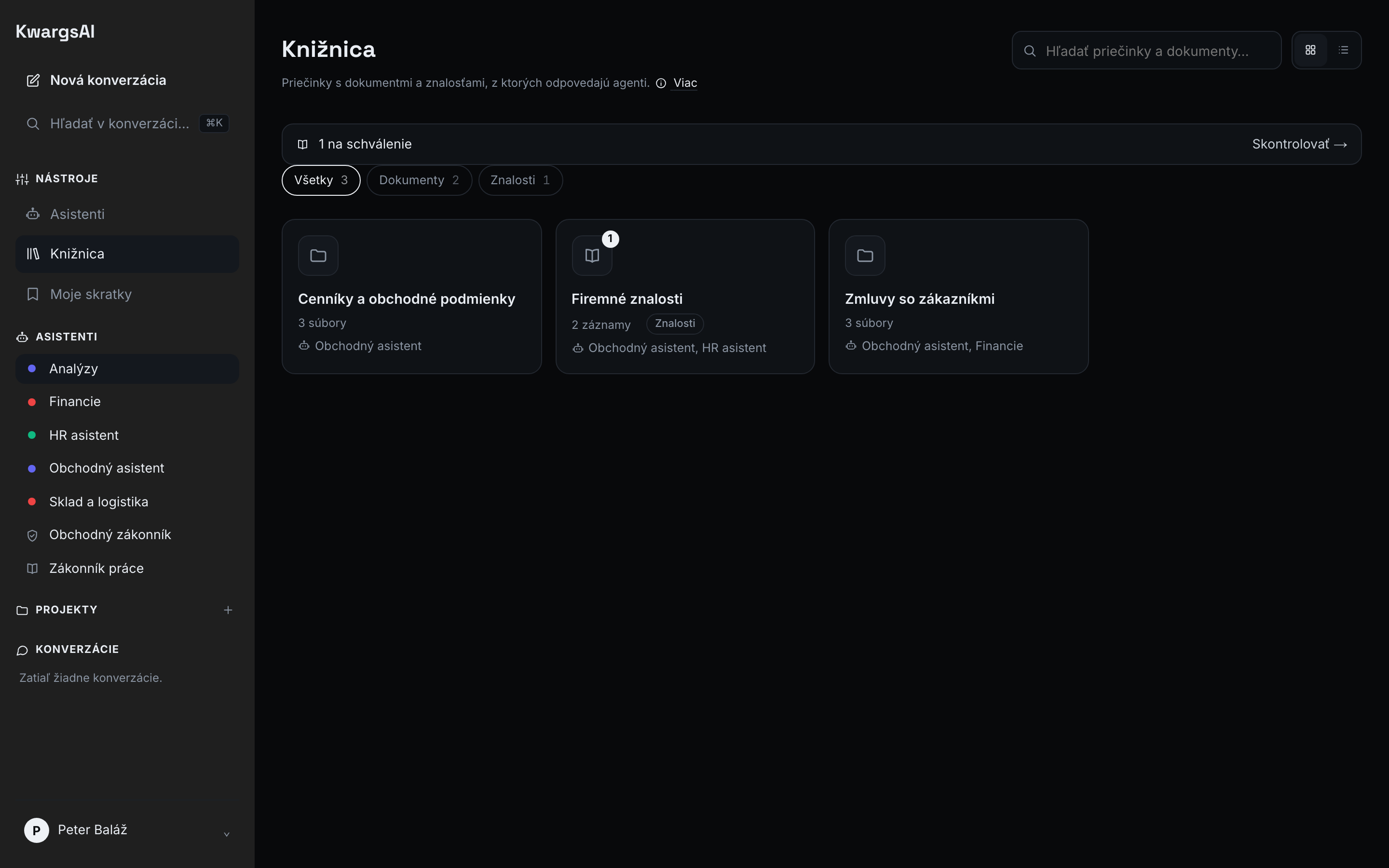Click the book icon in the approval banner

pos(302,144)
